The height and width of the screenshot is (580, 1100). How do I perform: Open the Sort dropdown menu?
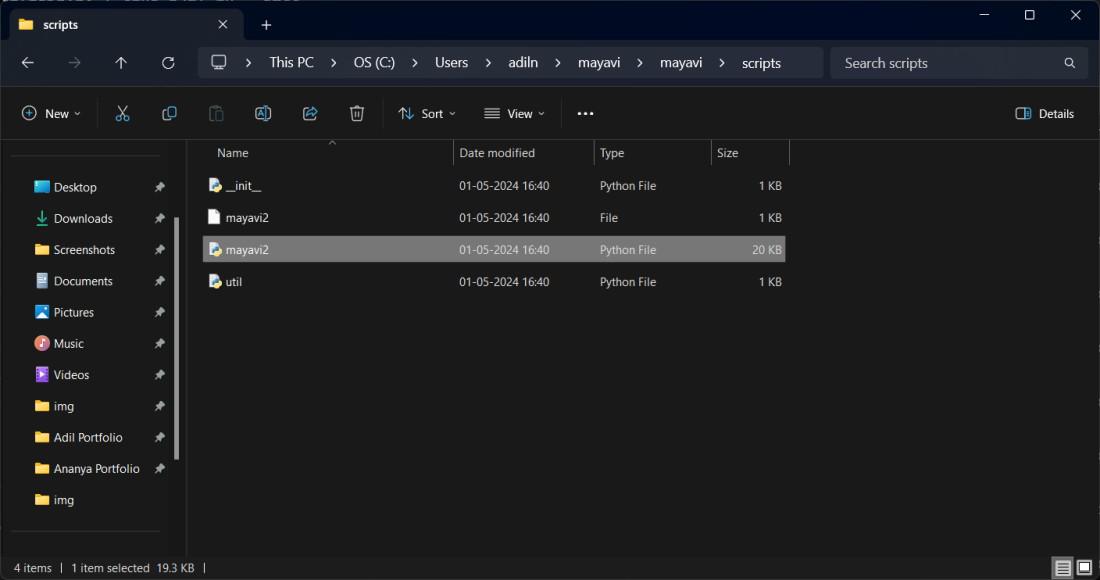pos(427,114)
